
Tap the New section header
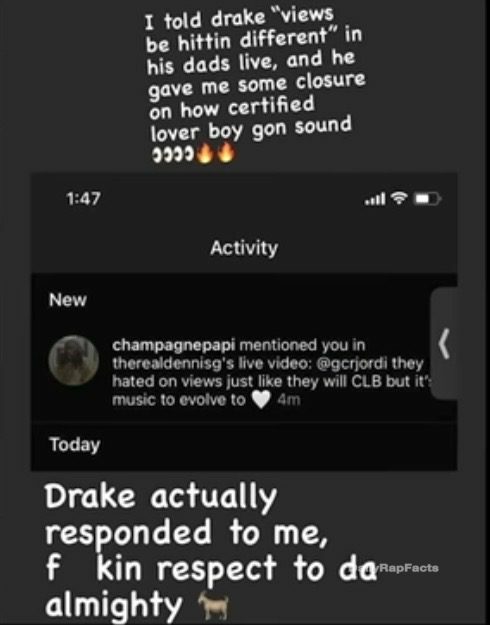(68, 300)
